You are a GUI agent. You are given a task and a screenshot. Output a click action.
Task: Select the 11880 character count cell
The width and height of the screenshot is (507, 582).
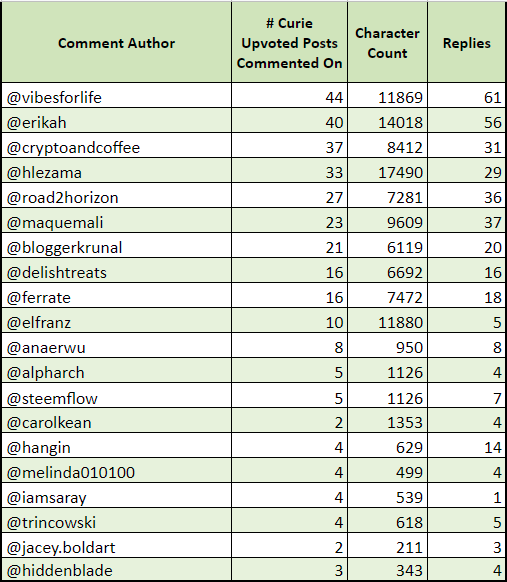coord(387,320)
